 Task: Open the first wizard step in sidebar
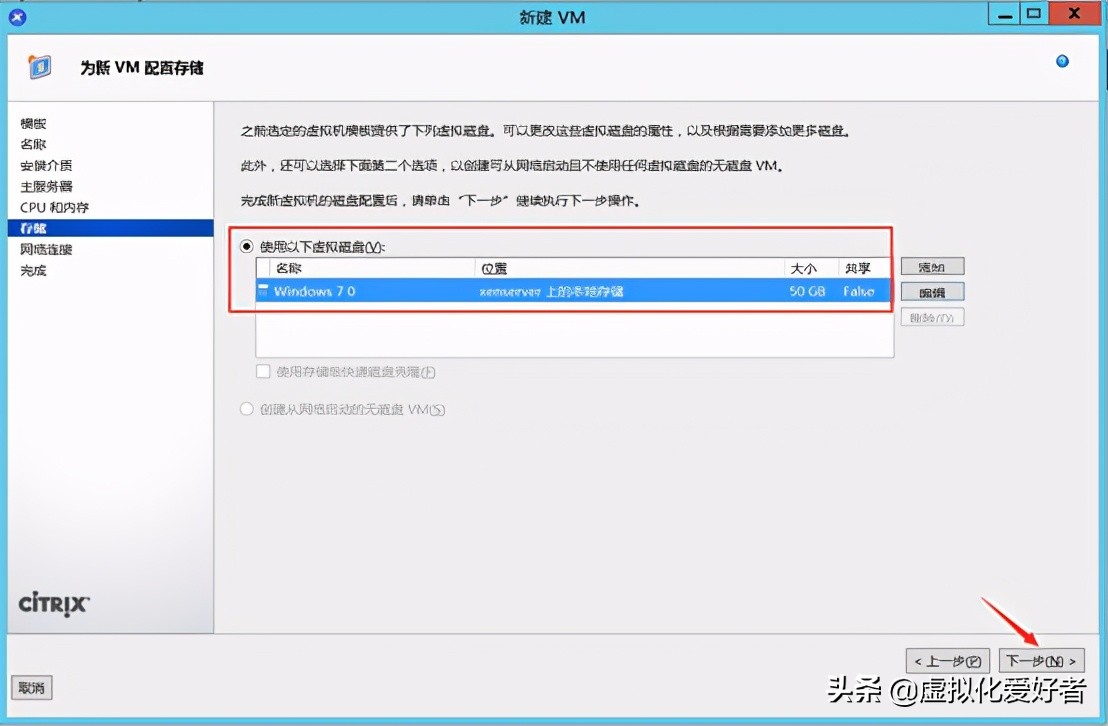click(33, 124)
